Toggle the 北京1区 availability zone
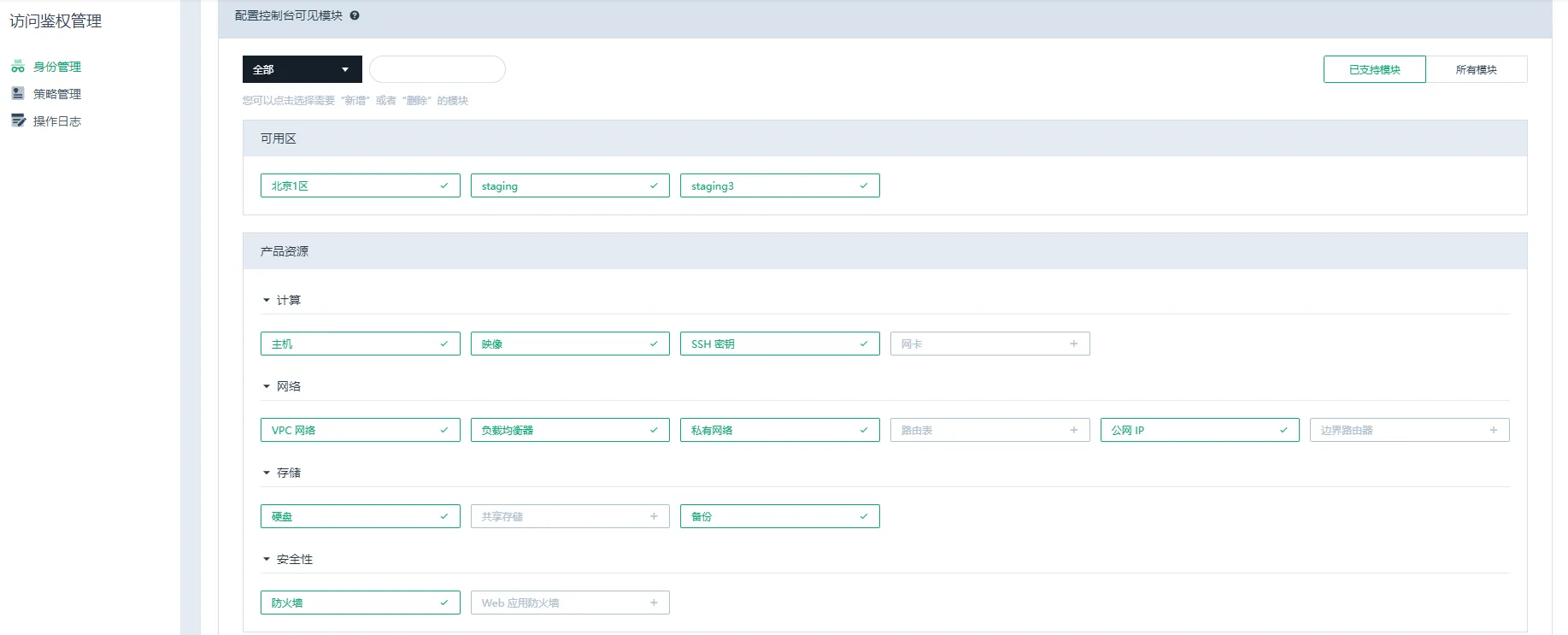The width and height of the screenshot is (1568, 635). point(360,185)
